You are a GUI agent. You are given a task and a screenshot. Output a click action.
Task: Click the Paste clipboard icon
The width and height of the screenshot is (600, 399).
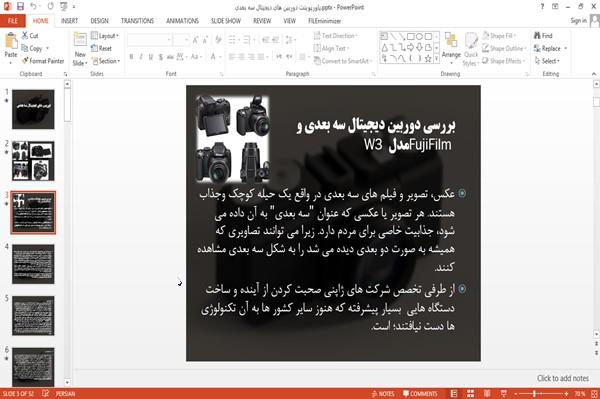(x=11, y=41)
